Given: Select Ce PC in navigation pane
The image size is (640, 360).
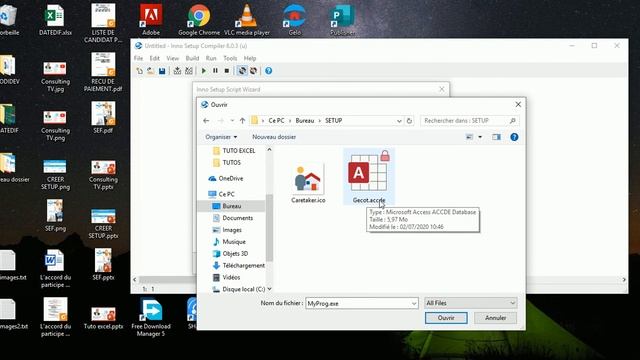Looking at the screenshot, I should pos(227,194).
